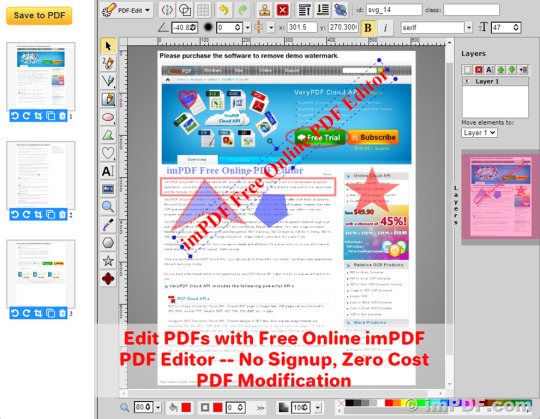Select the Star shape tool
The image size is (540, 419).
coord(108,261)
